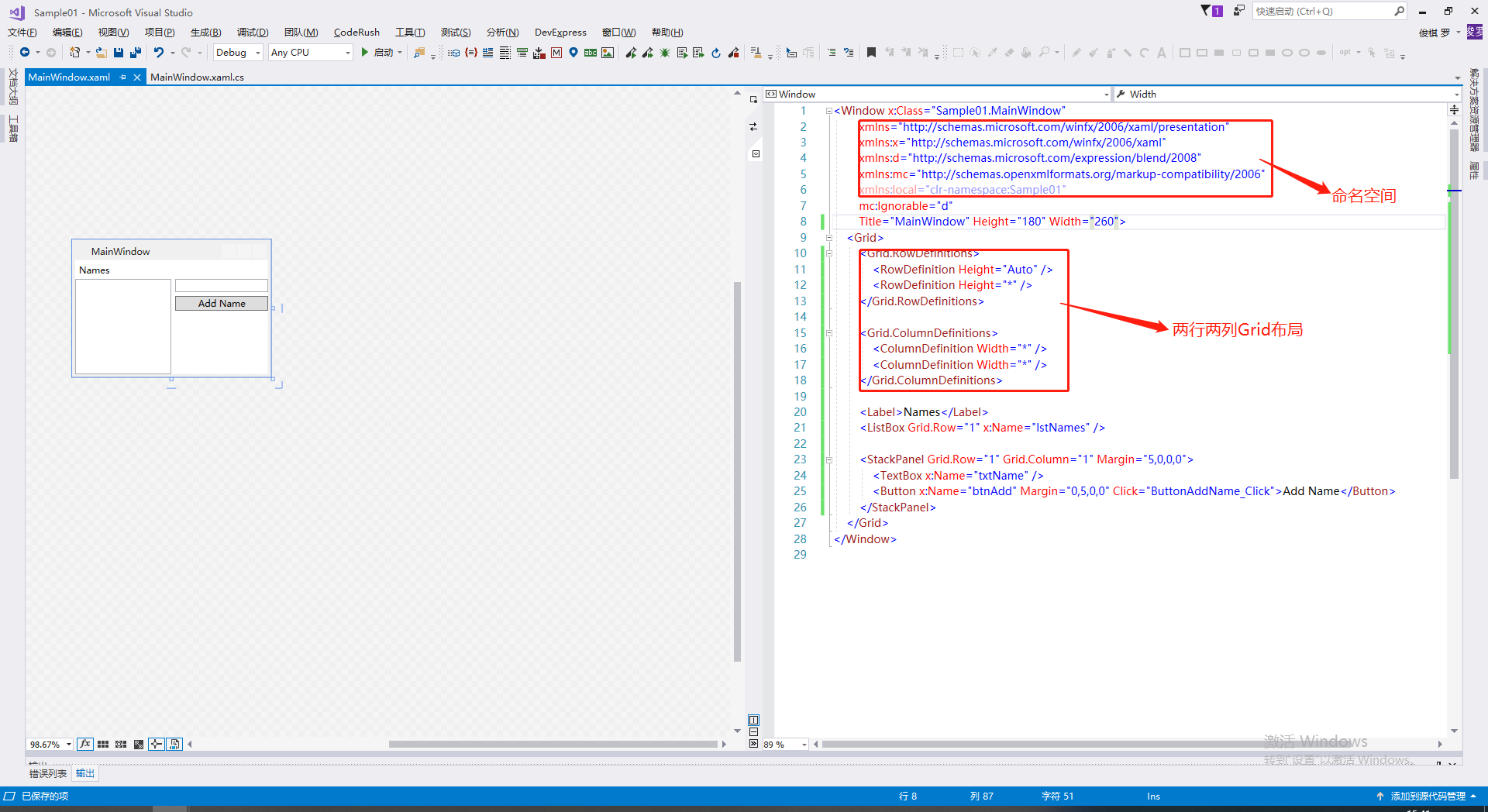Click the Add Name button in designer

(222, 304)
